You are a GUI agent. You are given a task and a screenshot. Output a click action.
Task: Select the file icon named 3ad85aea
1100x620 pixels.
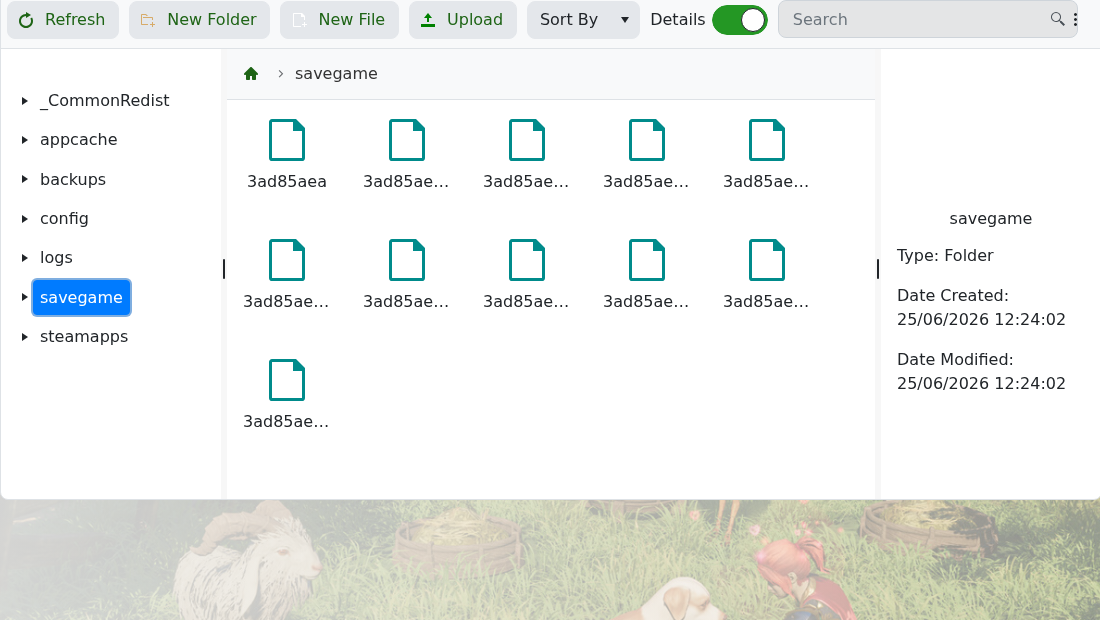(287, 140)
